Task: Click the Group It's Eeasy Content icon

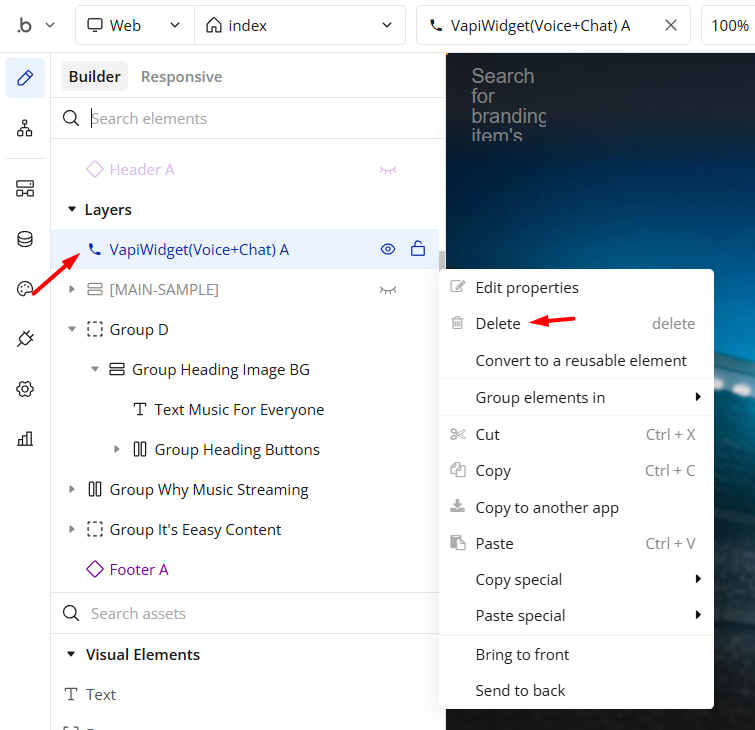Action: click(x=95, y=529)
